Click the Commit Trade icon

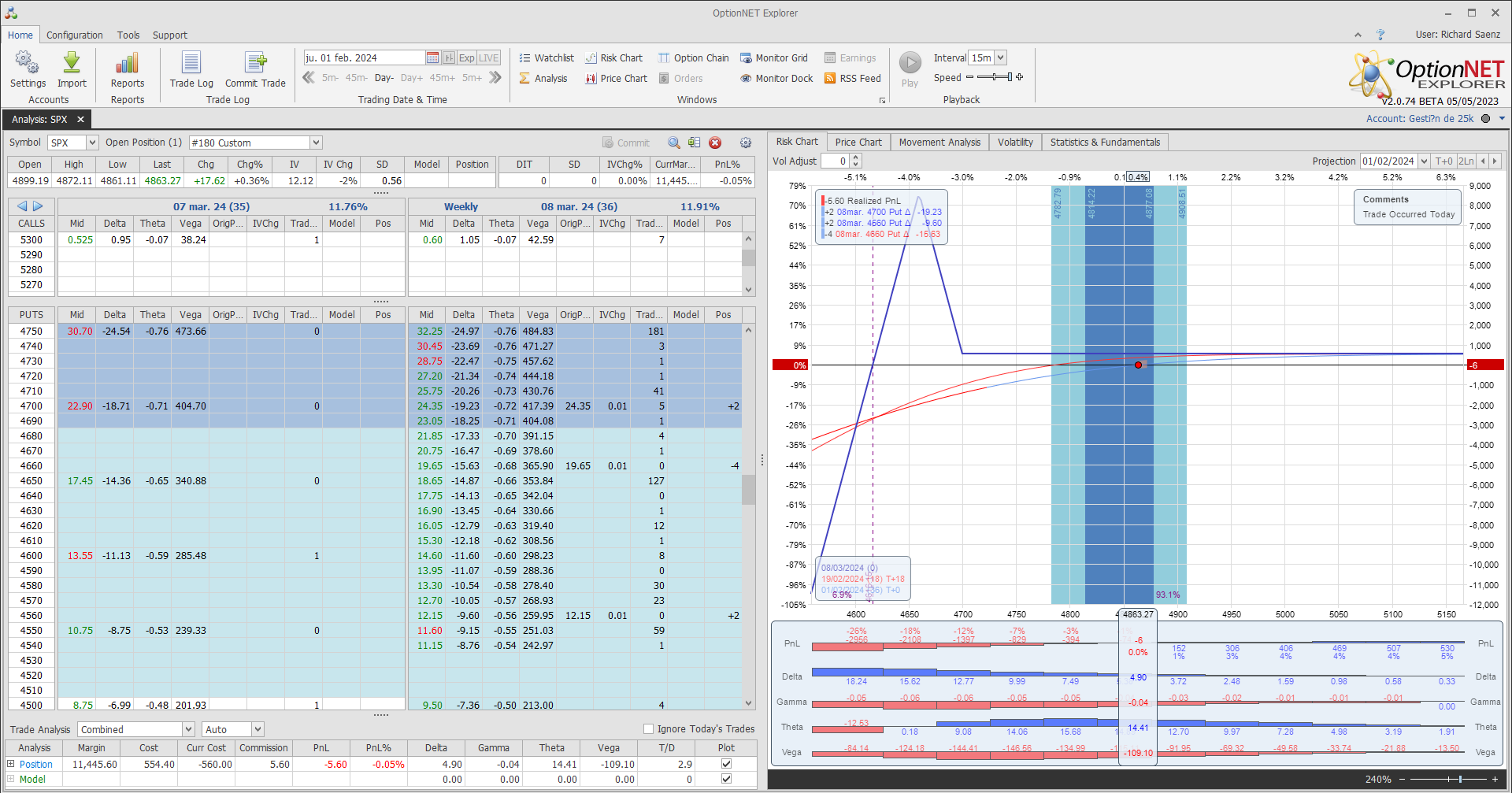coord(255,64)
